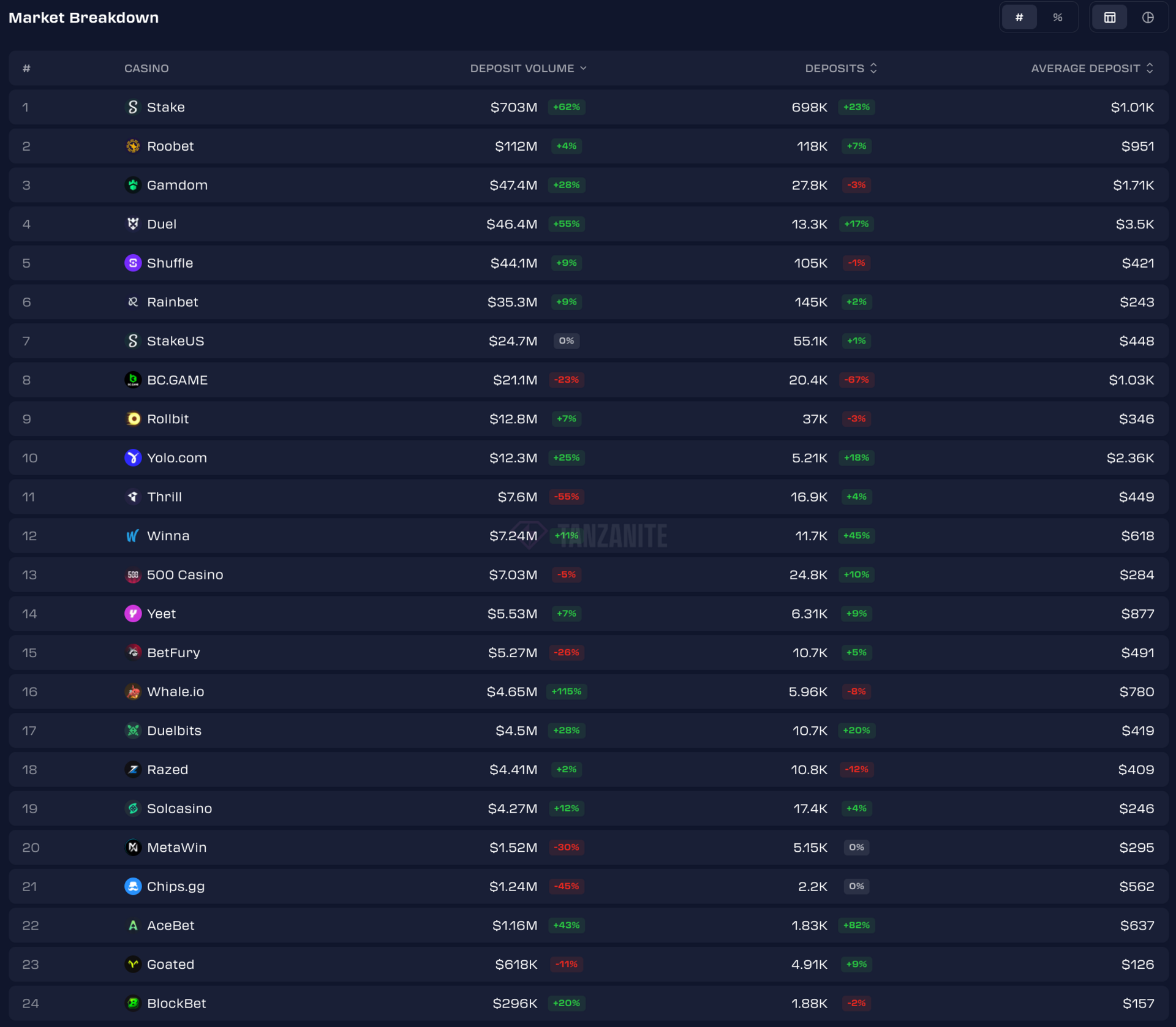1176x1027 pixels.
Task: Open the Duel casino link
Action: point(162,224)
